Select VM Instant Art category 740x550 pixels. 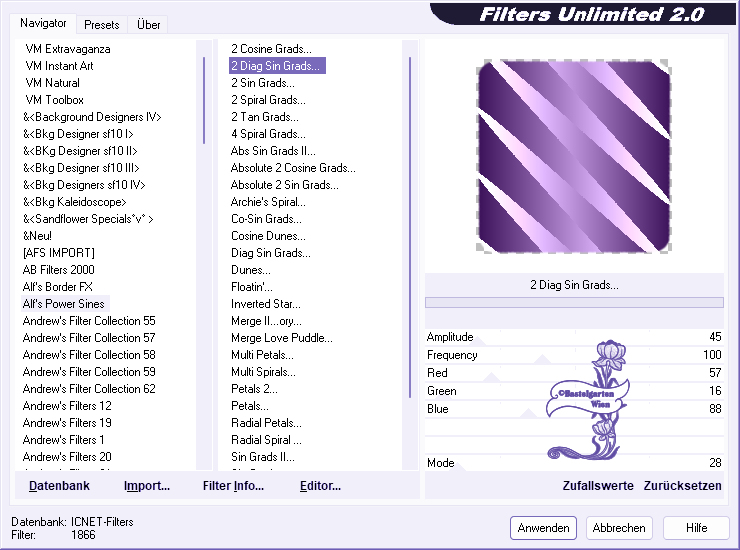(59, 66)
